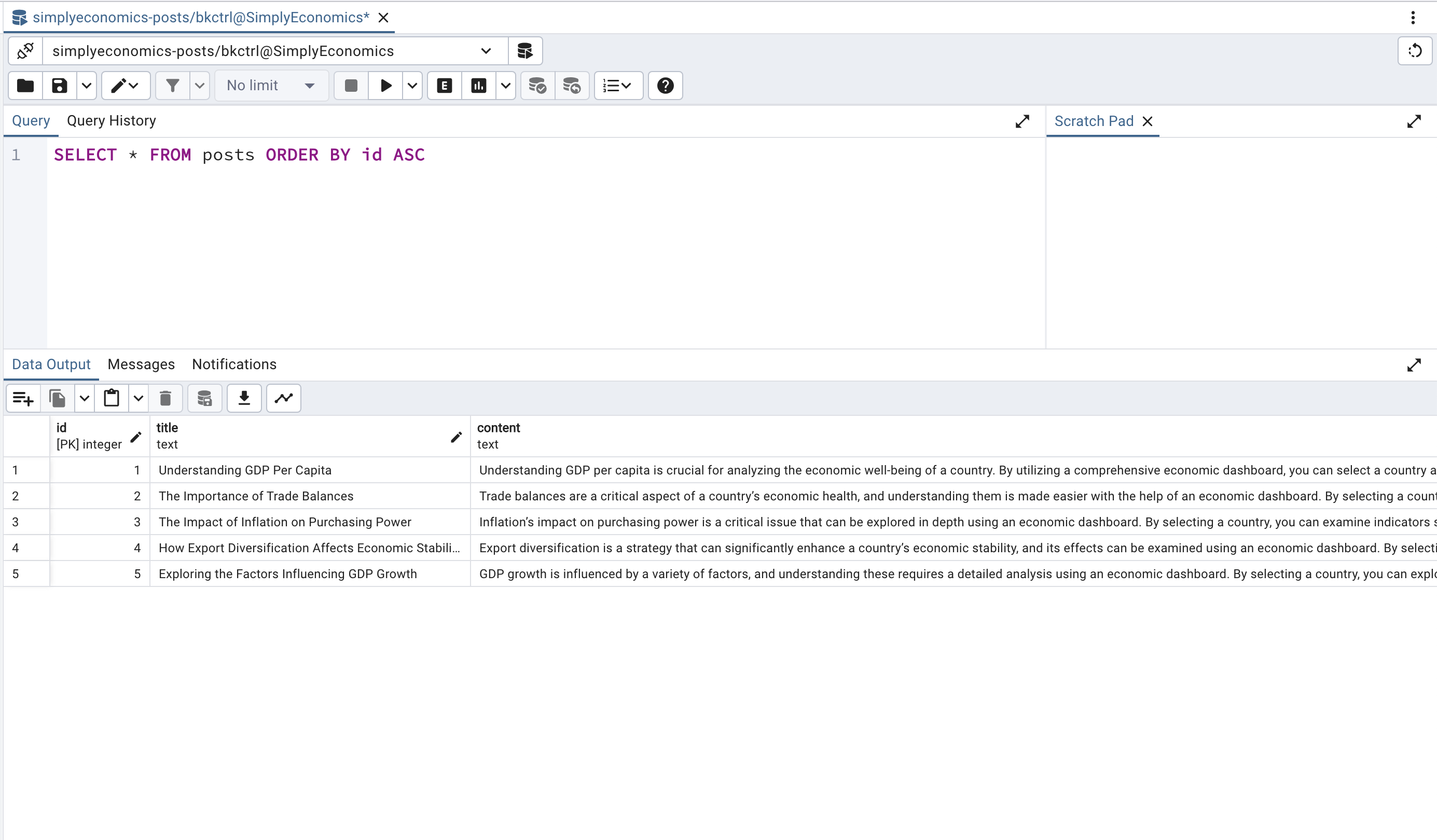Viewport: 1437px width, 840px height.
Task: Open the Notifications tab
Action: (234, 364)
